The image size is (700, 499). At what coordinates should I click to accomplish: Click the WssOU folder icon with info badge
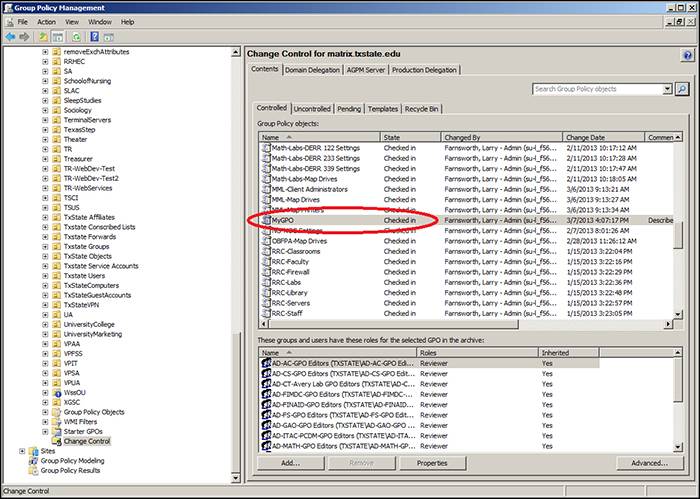[x=57, y=393]
